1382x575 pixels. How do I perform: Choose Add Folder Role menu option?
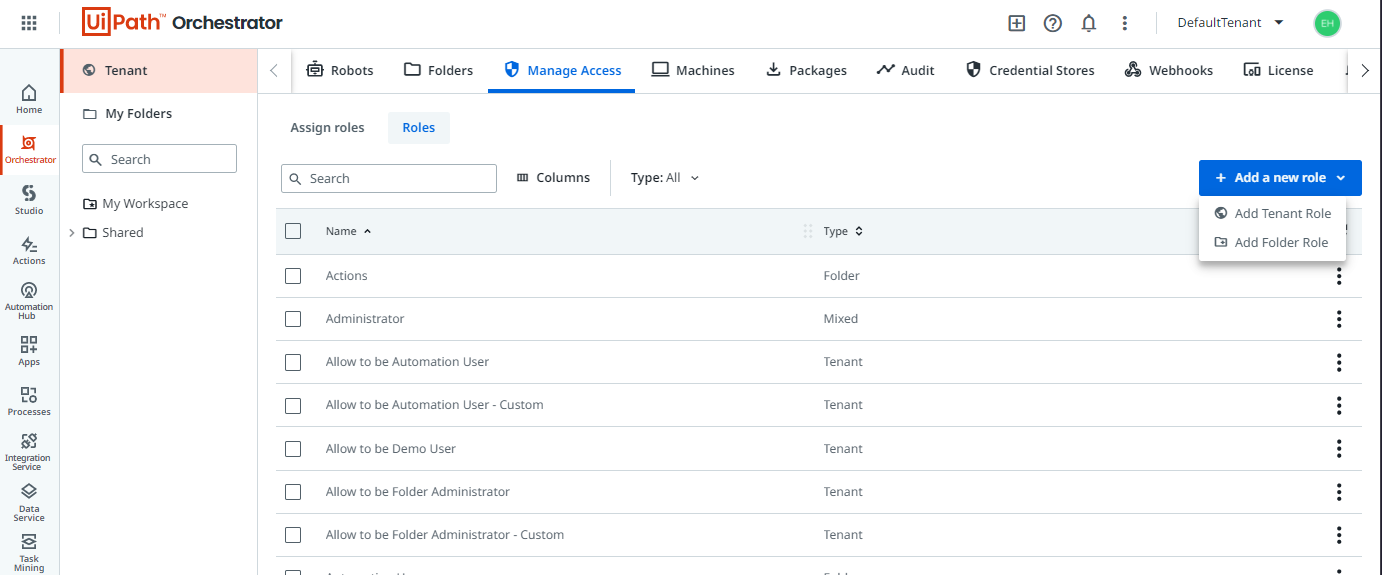1272,242
